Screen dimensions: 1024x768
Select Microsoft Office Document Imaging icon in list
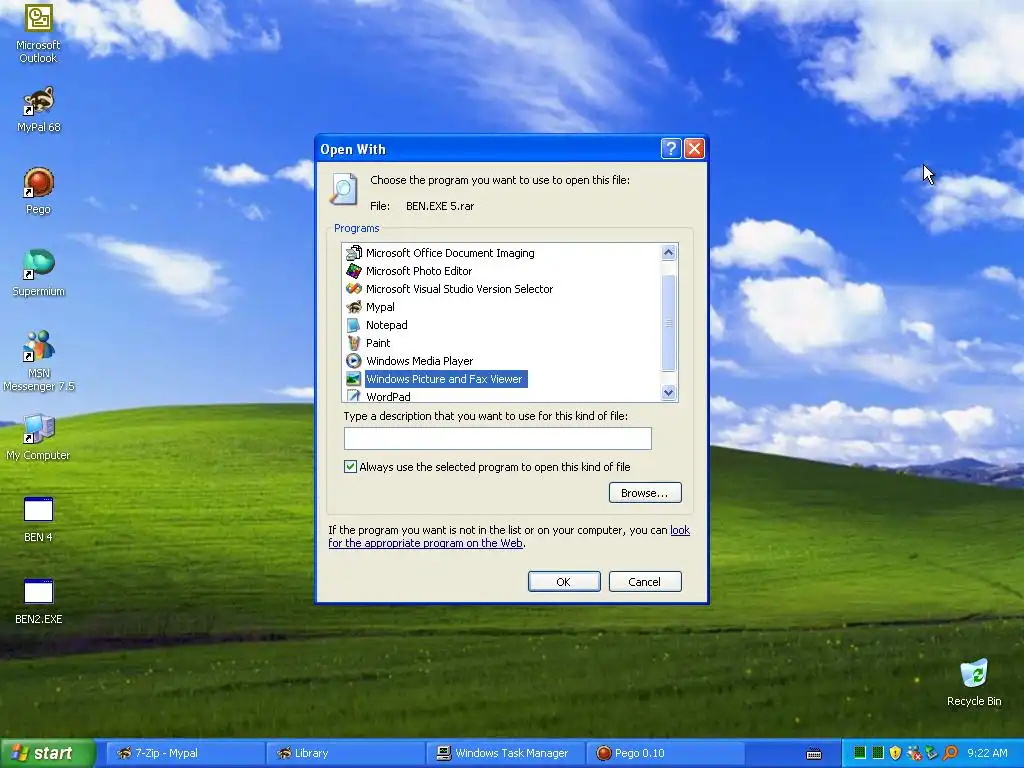[353, 253]
